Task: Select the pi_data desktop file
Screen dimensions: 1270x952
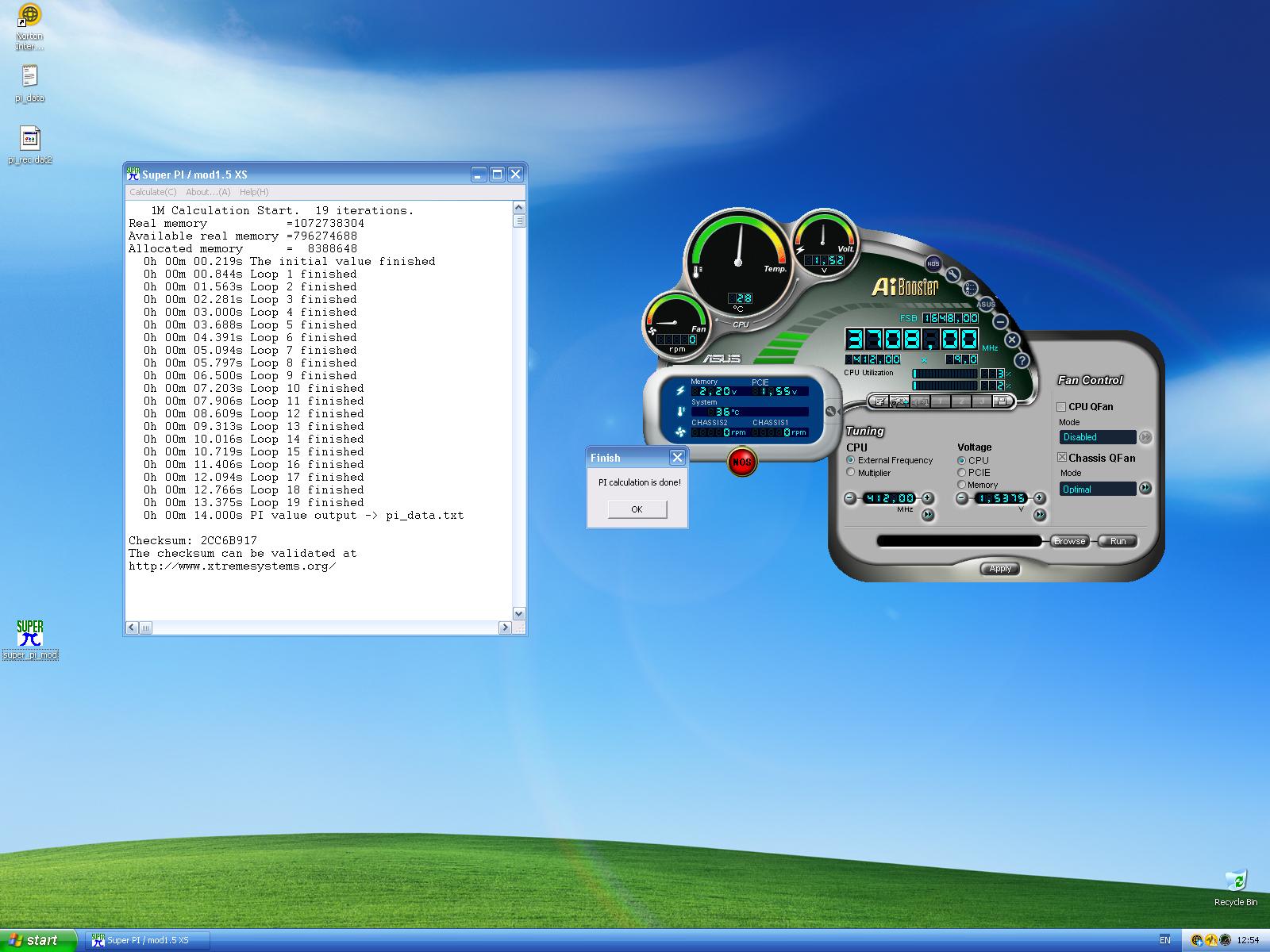Action: pyautogui.click(x=29, y=84)
